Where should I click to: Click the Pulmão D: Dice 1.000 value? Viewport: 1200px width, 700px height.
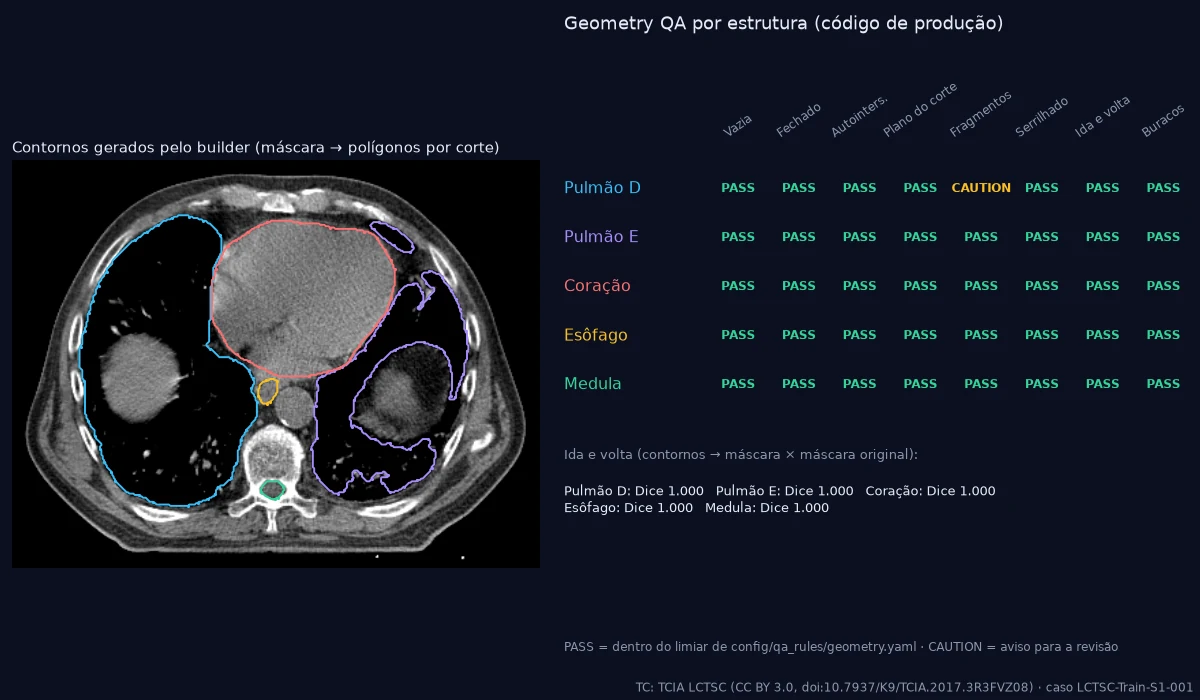coord(634,491)
